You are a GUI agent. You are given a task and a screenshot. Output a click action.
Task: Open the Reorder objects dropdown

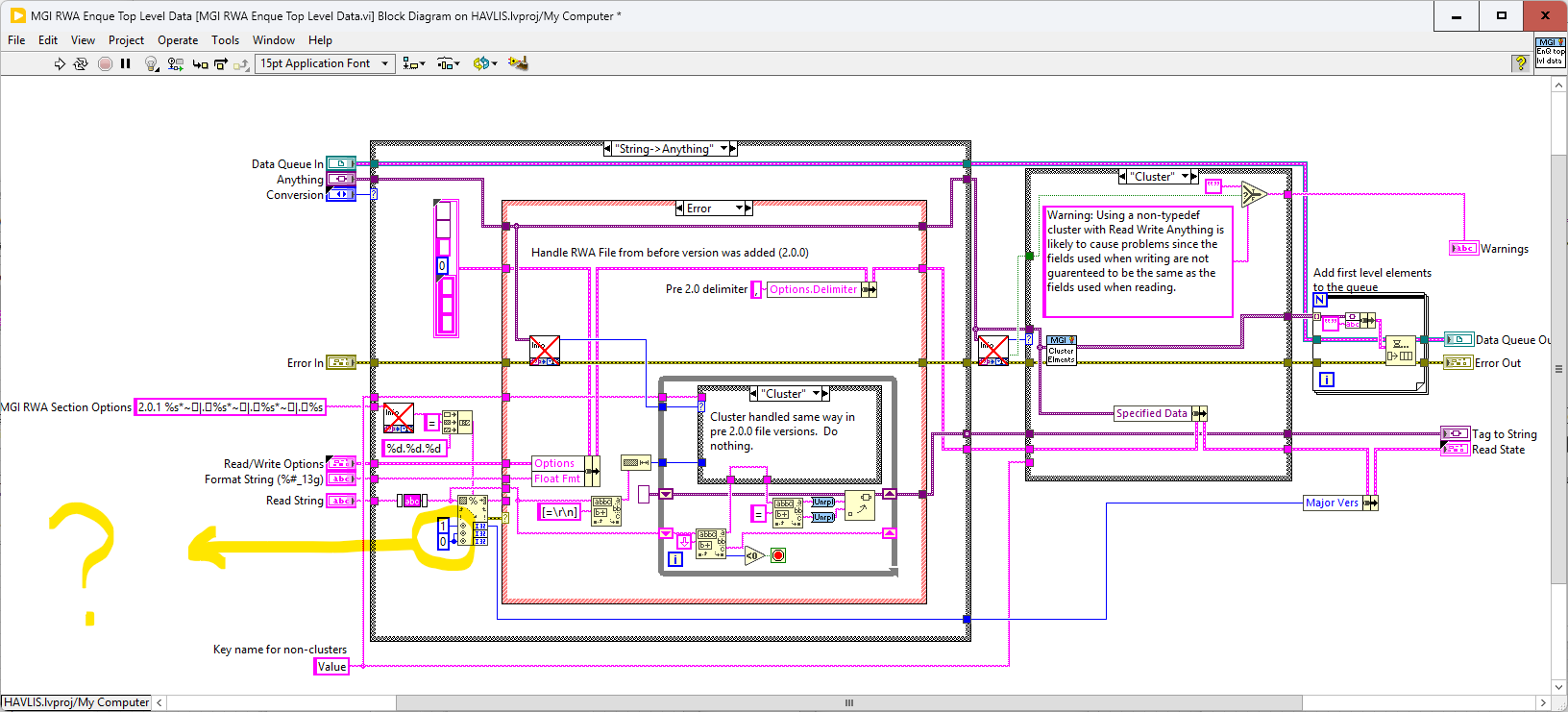484,63
